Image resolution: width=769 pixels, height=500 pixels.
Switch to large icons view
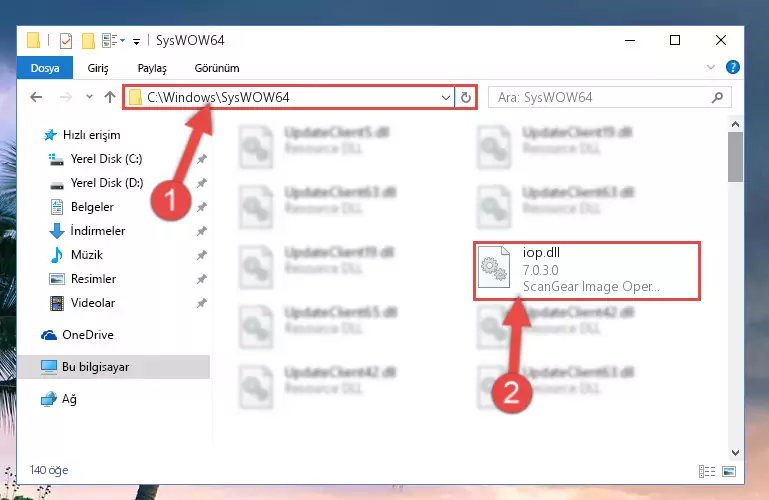click(729, 471)
